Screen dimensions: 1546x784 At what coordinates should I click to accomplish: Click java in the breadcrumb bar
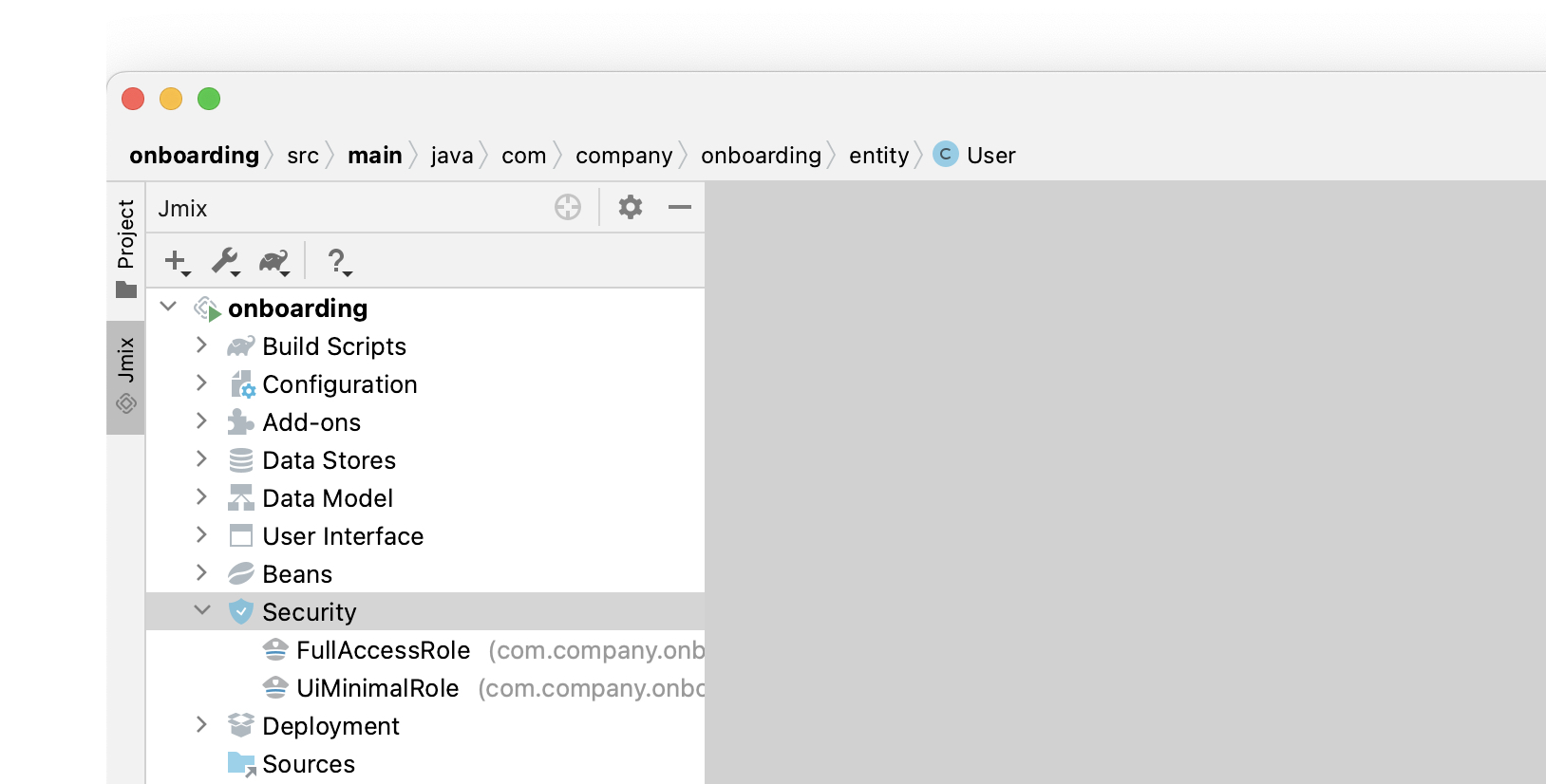pyautogui.click(x=452, y=156)
